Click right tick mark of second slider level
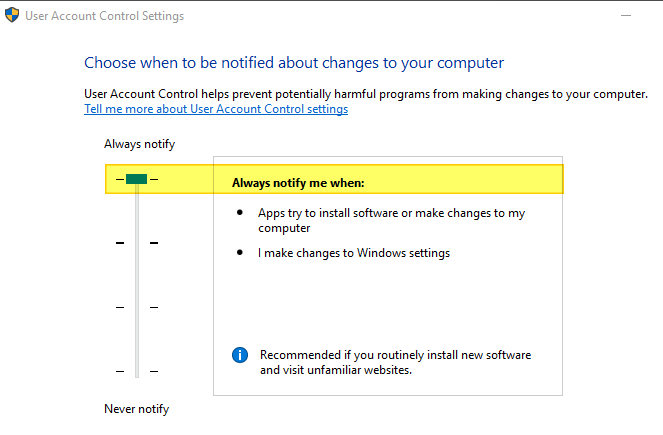The image size is (663, 435). click(154, 243)
